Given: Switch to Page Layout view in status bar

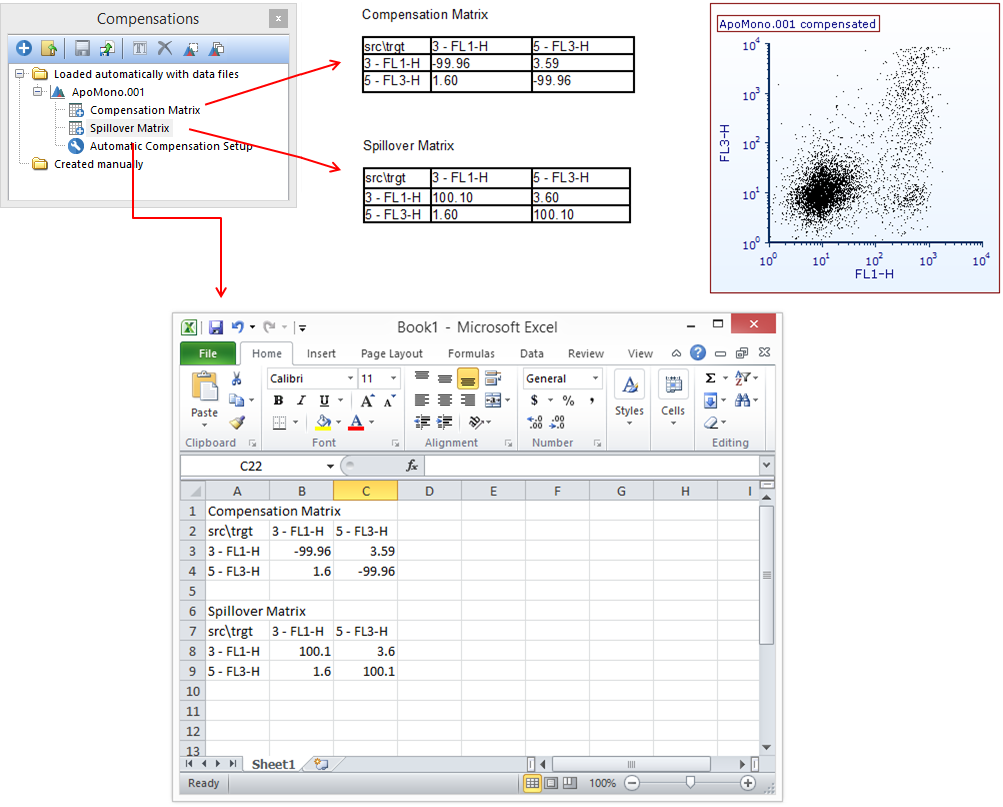Looking at the screenshot, I should pos(551,783).
